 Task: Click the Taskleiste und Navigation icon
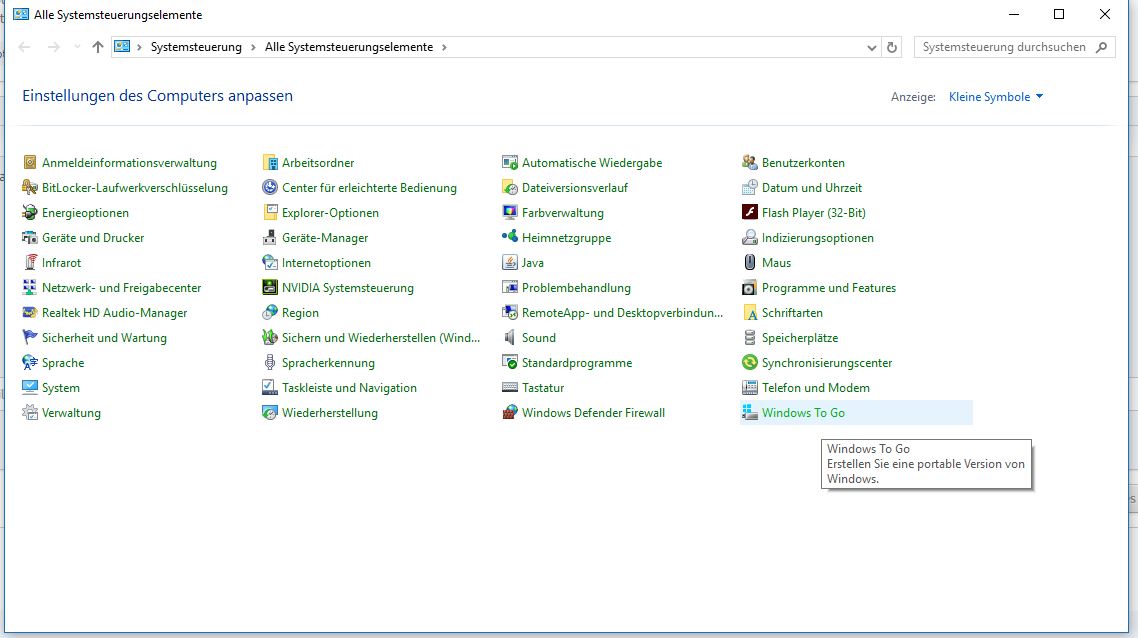pos(270,388)
